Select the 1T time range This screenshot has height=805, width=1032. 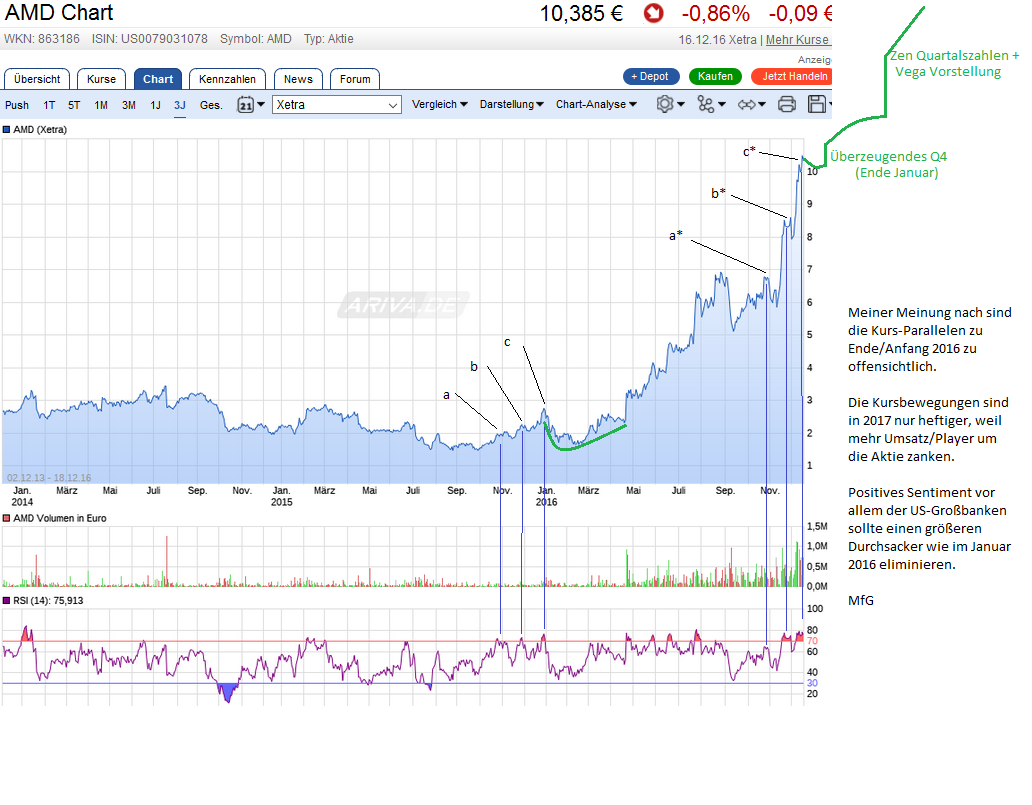(x=49, y=105)
